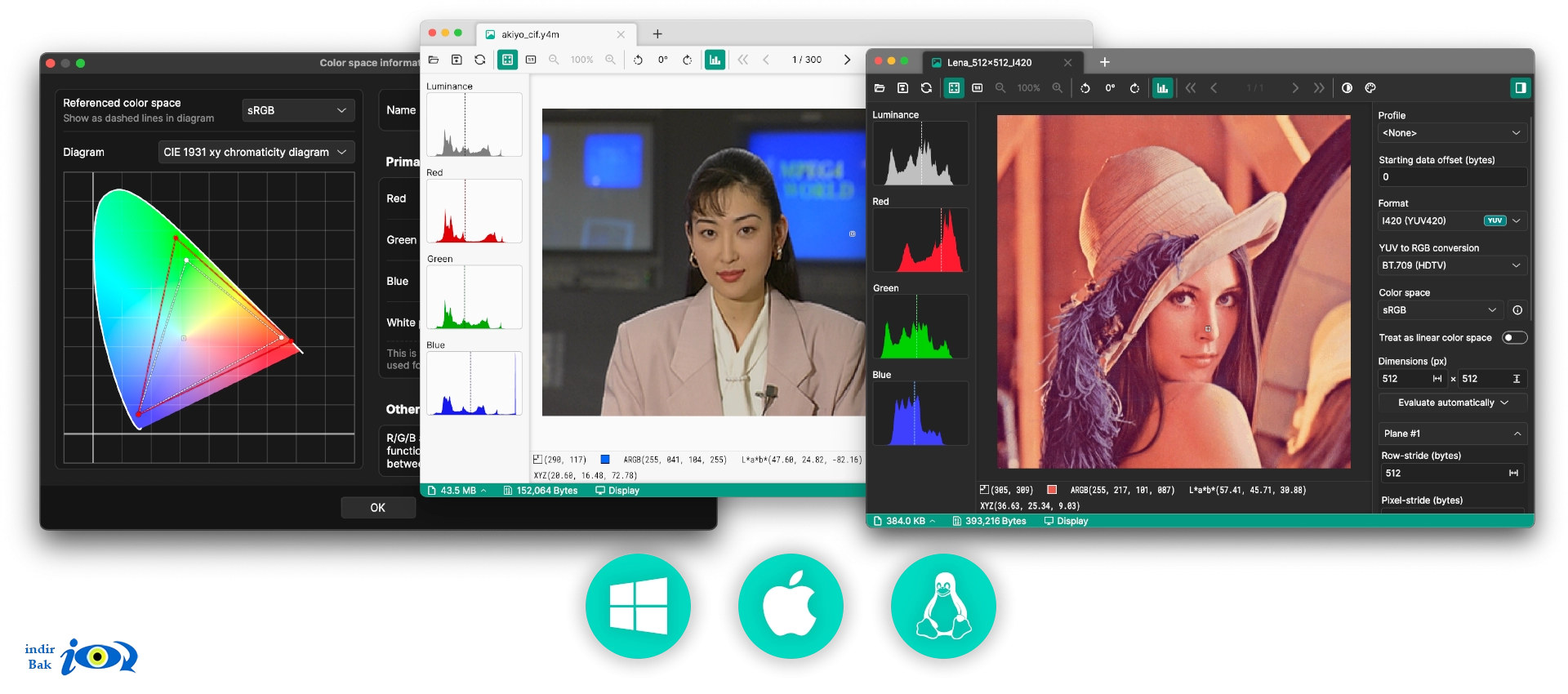Open file icon in Lena window toolbar
1568x694 pixels.
pyautogui.click(x=880, y=88)
